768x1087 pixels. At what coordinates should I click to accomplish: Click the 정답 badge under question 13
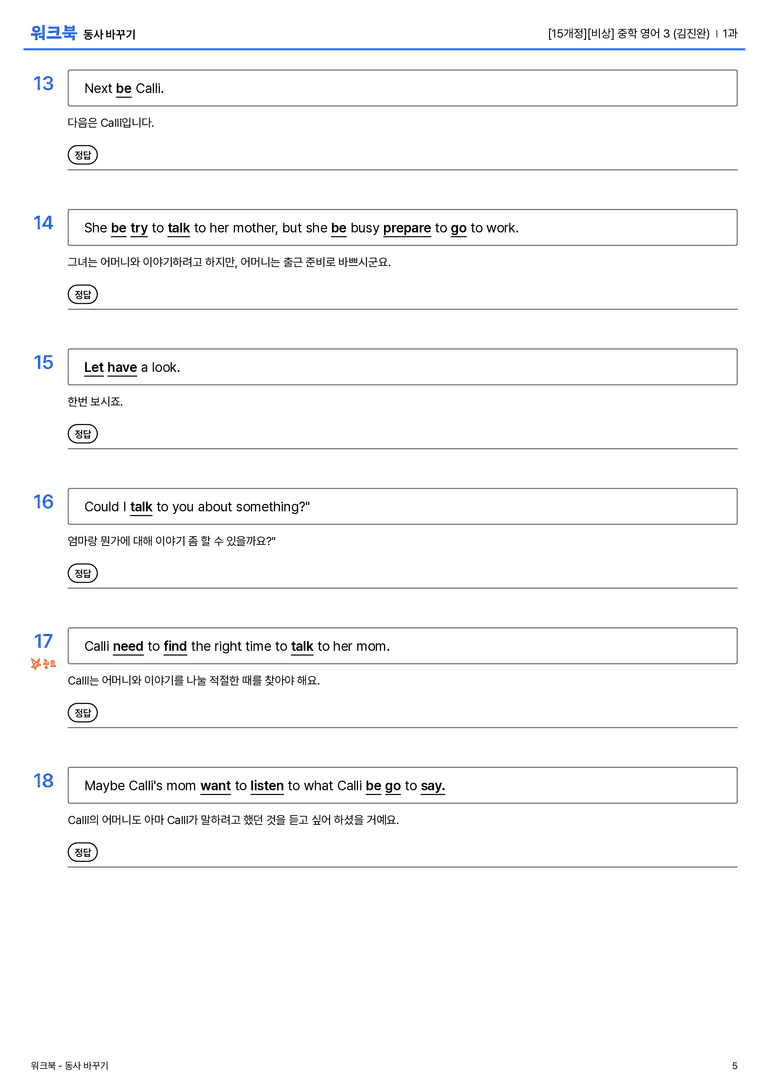pyautogui.click(x=82, y=155)
